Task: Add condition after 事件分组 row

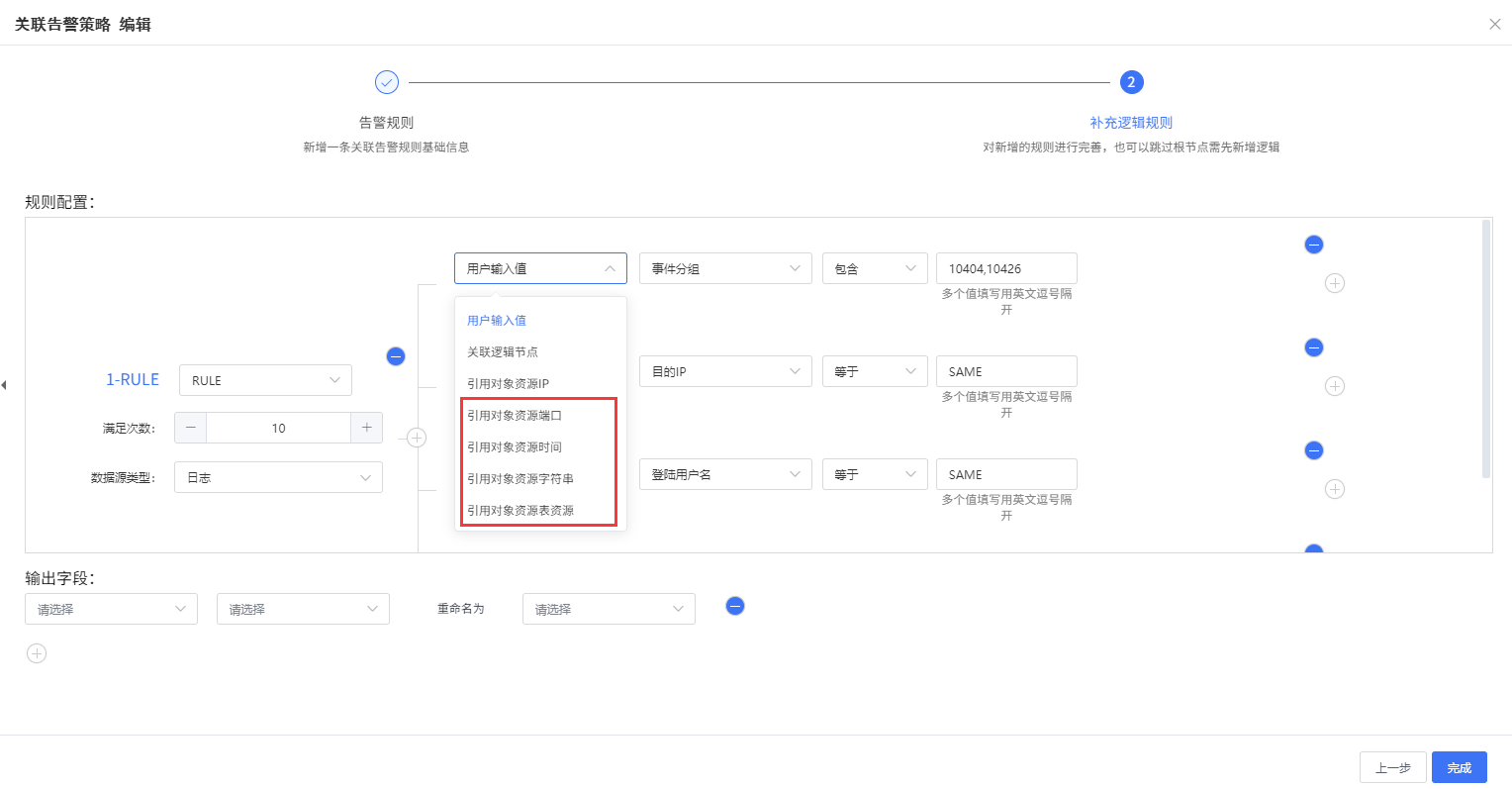Action: click(1334, 283)
